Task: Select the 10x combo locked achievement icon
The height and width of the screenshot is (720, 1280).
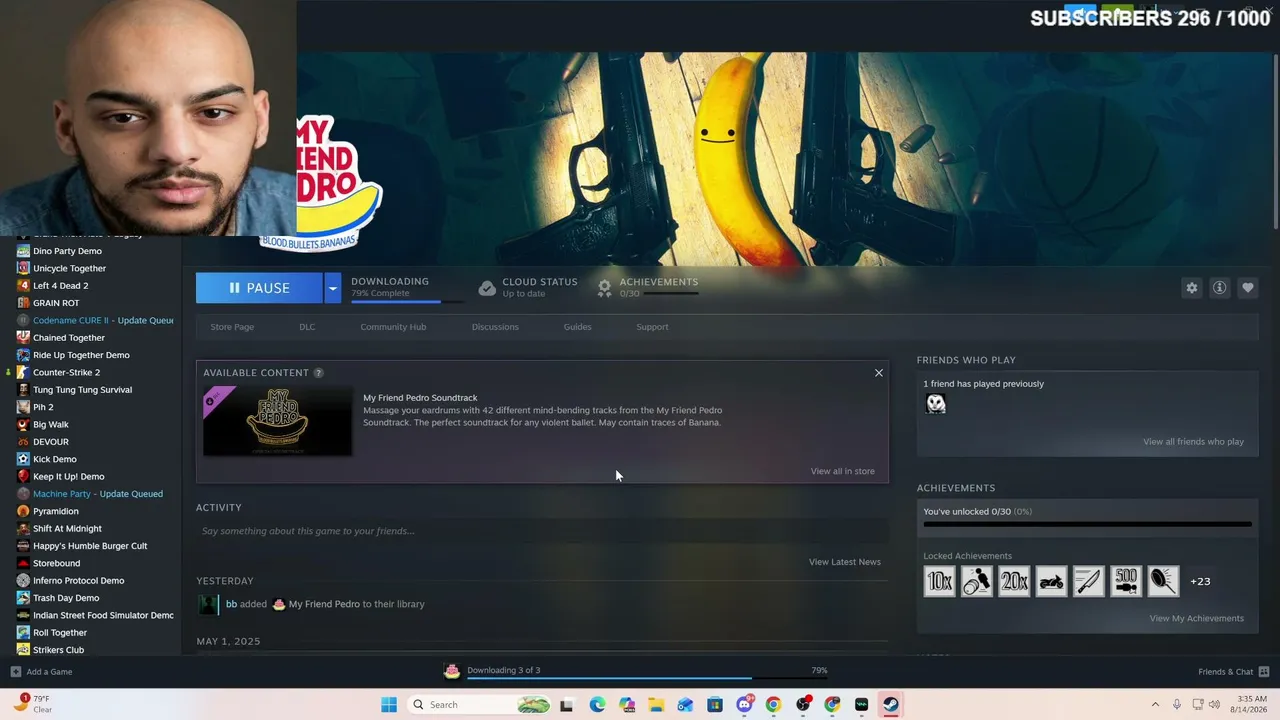Action: click(939, 581)
